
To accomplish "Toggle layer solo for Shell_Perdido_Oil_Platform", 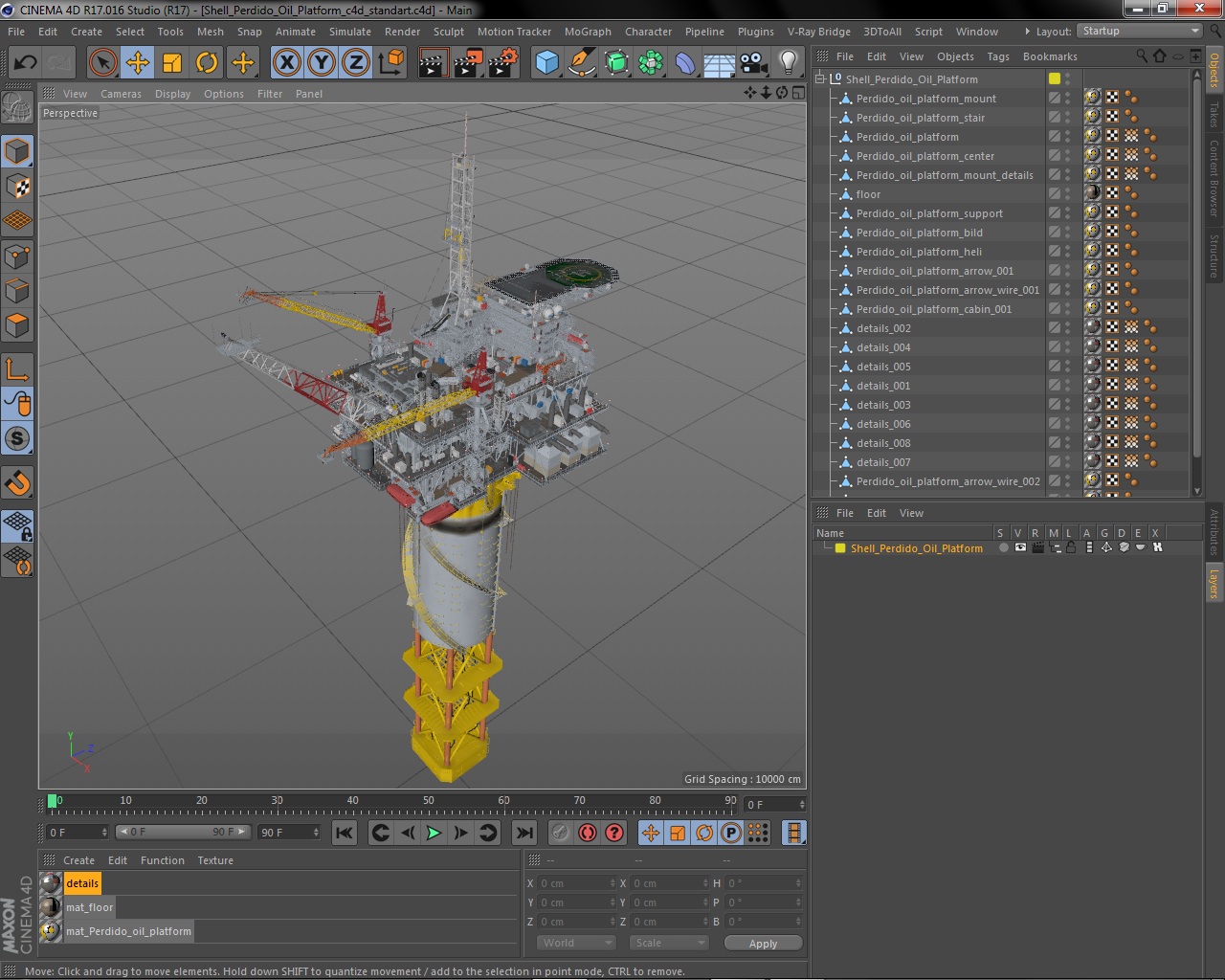I will point(1003,548).
